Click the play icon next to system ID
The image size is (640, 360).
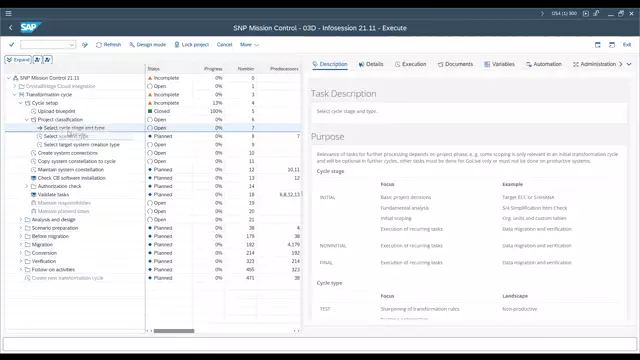(x=586, y=13)
